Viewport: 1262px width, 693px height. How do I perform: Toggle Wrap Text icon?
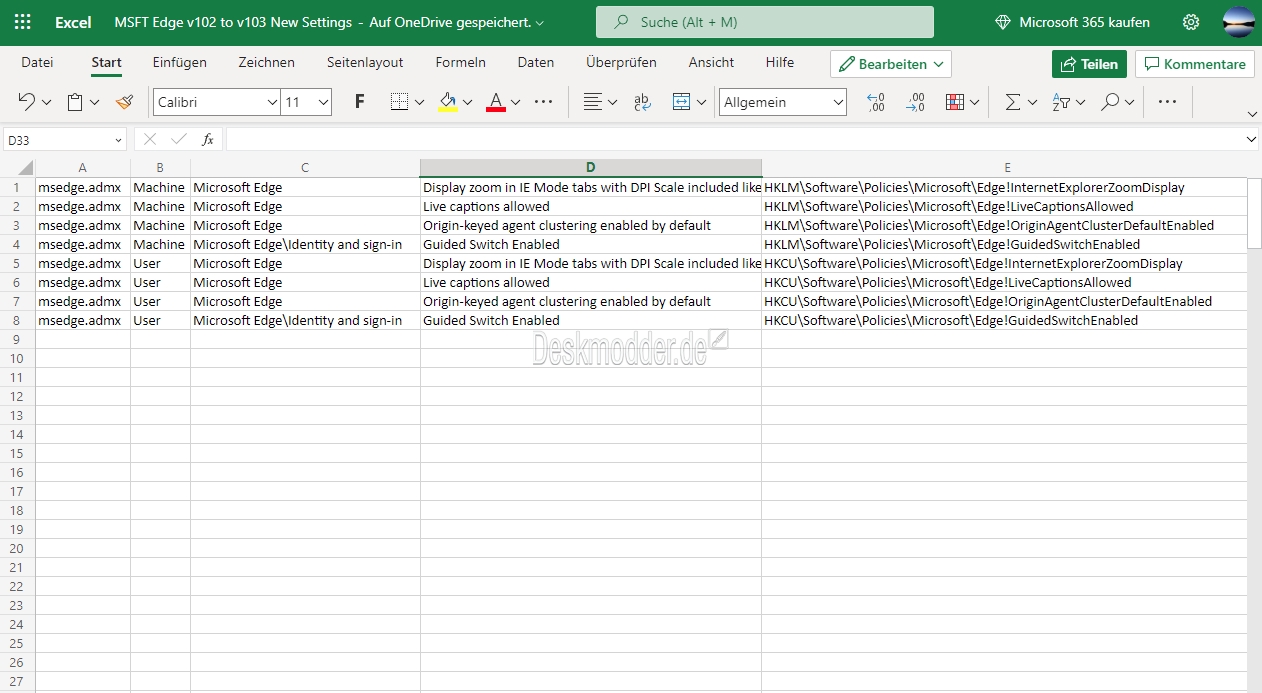(x=642, y=102)
